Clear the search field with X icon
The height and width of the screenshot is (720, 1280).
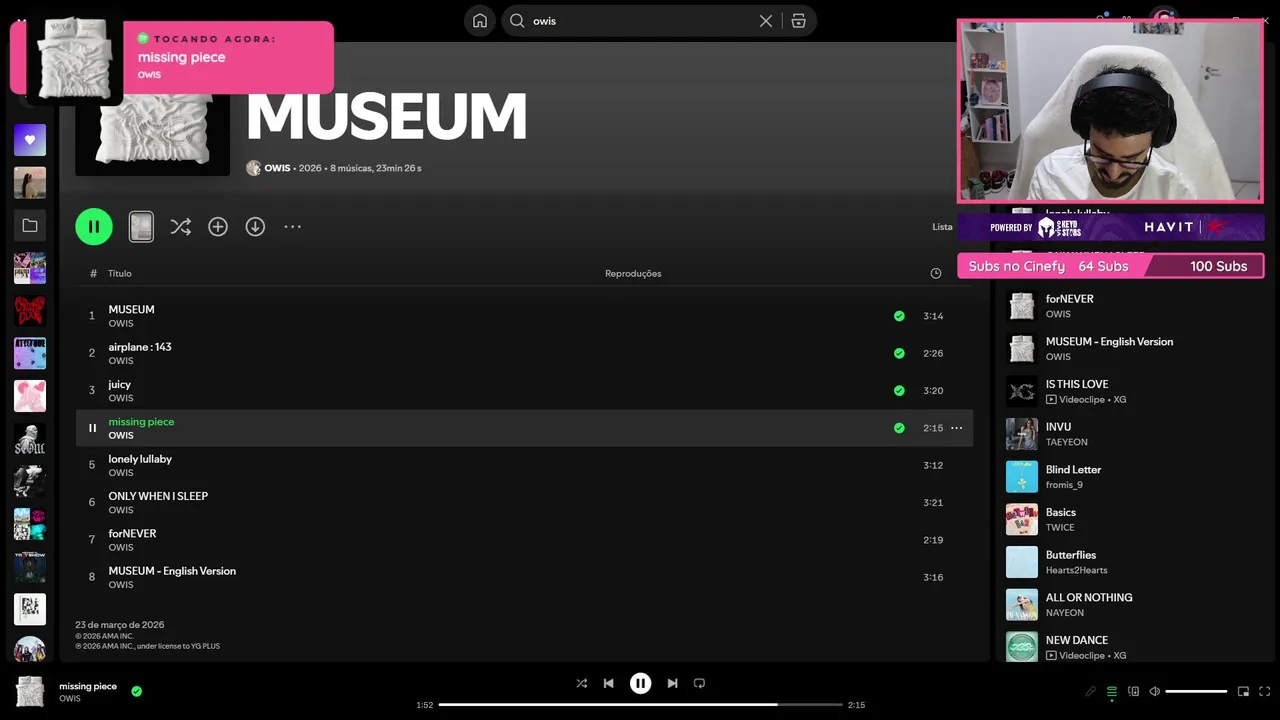(766, 21)
